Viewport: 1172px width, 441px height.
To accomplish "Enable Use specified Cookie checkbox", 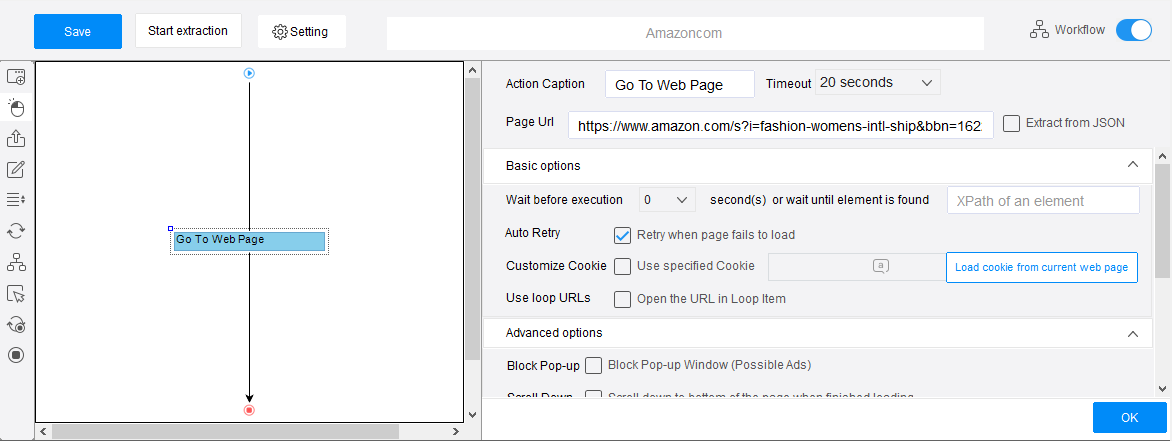I will [622, 266].
